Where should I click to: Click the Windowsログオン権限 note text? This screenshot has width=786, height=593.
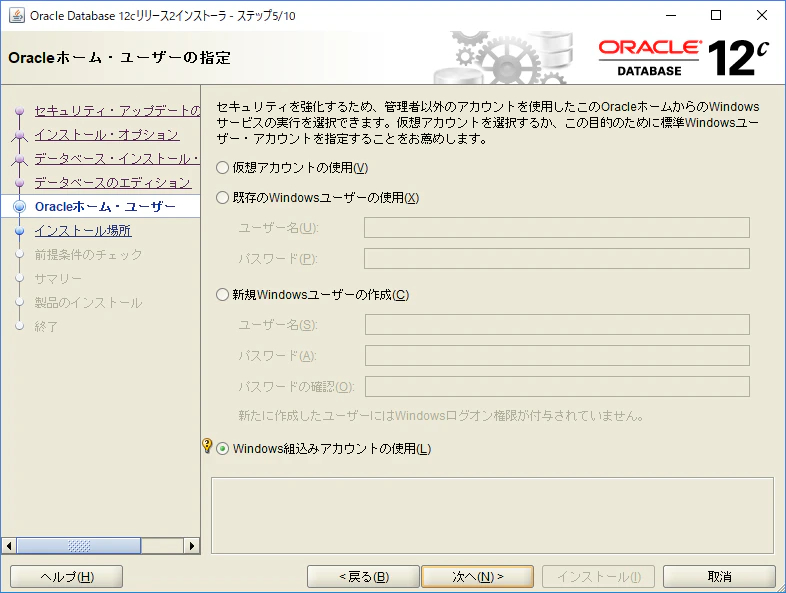pyautogui.click(x=441, y=416)
